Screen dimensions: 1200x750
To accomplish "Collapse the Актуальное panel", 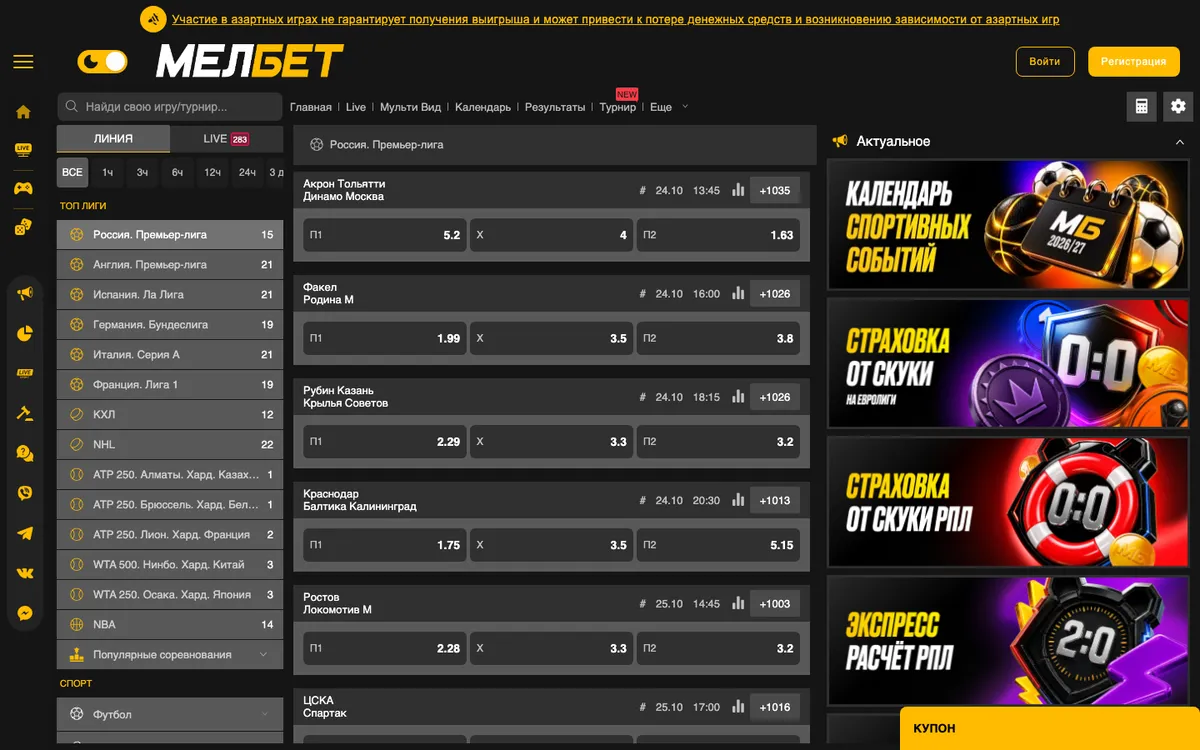I will [x=1179, y=142].
